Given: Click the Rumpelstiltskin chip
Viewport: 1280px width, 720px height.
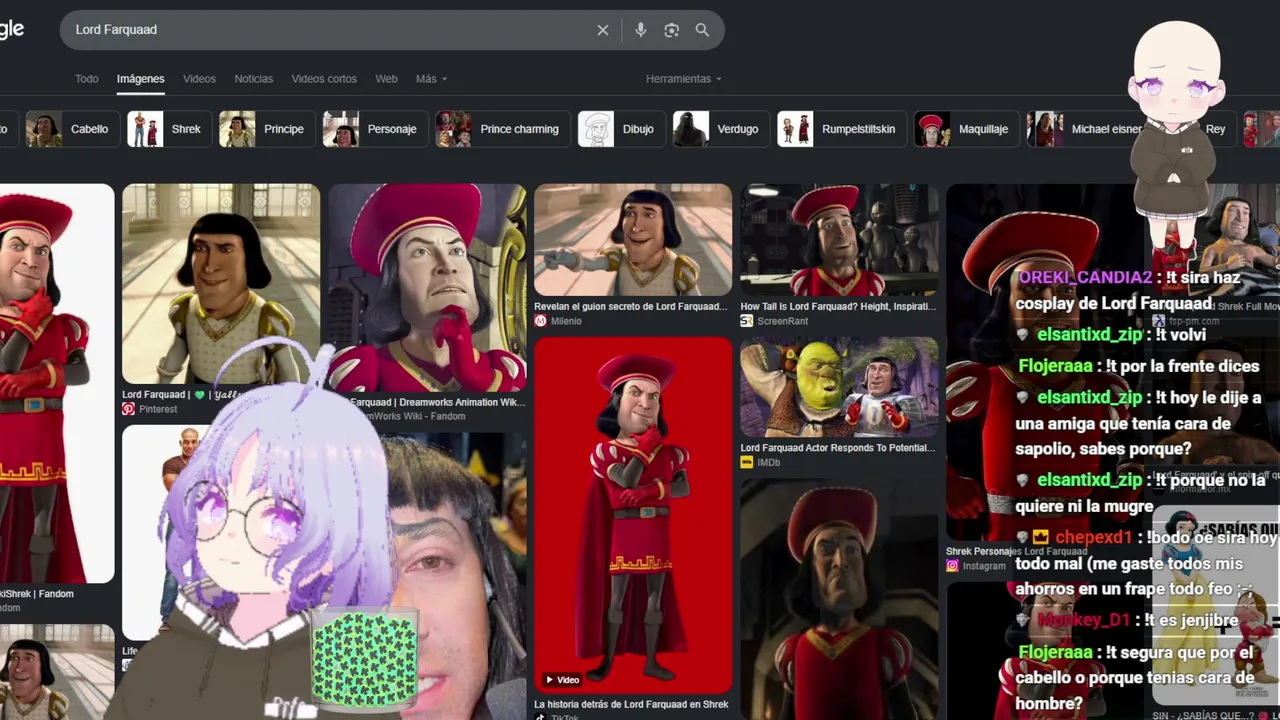Looking at the screenshot, I should (x=841, y=129).
